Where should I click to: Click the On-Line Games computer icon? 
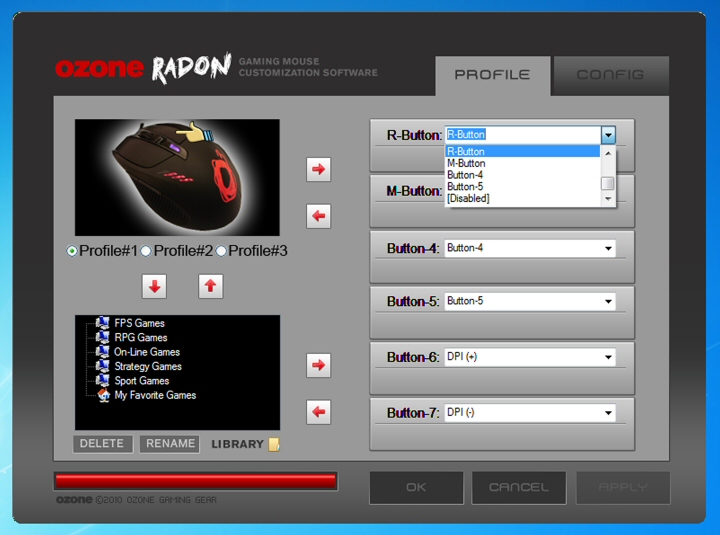tap(103, 352)
